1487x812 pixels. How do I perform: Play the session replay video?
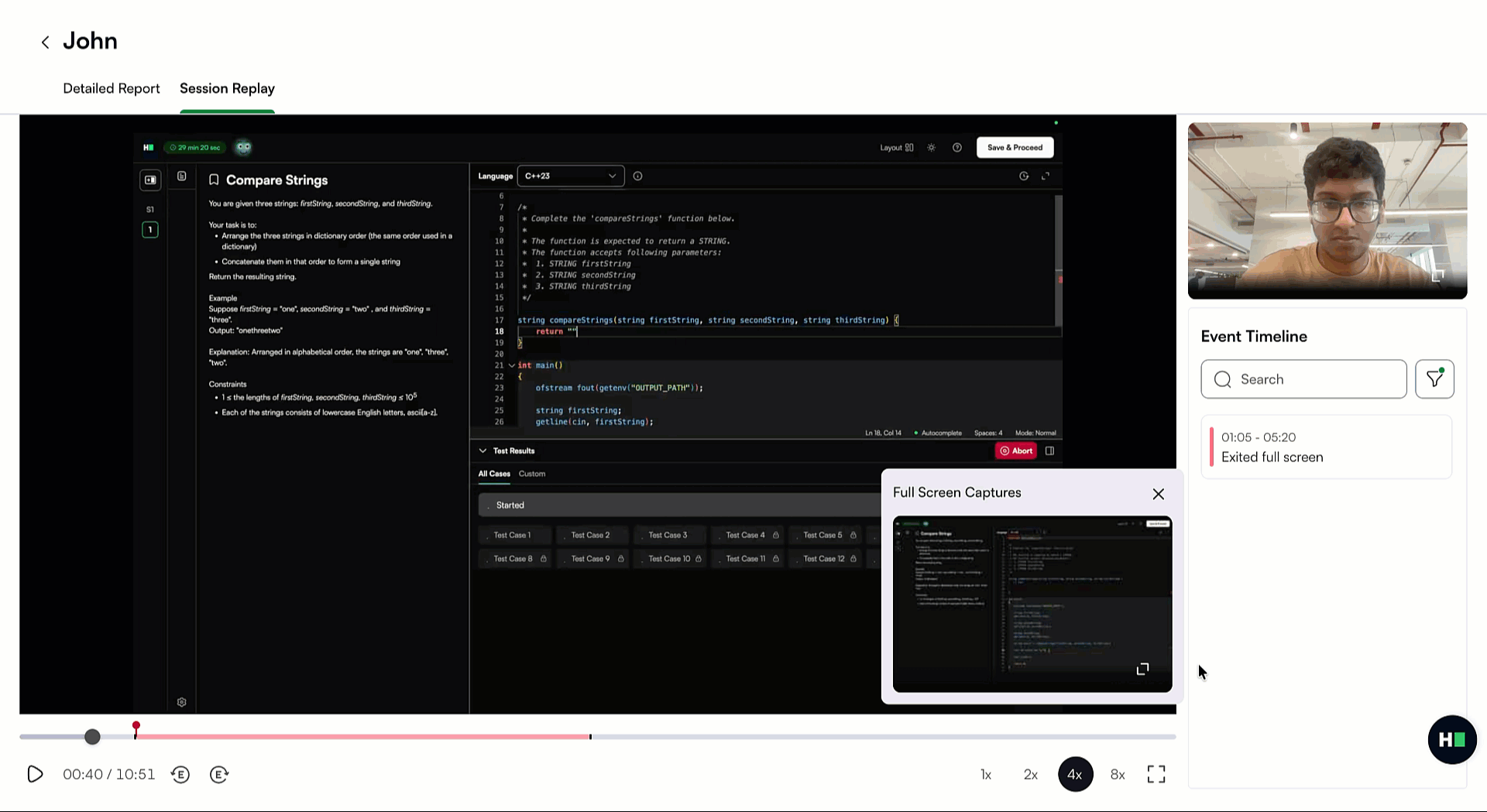(35, 774)
